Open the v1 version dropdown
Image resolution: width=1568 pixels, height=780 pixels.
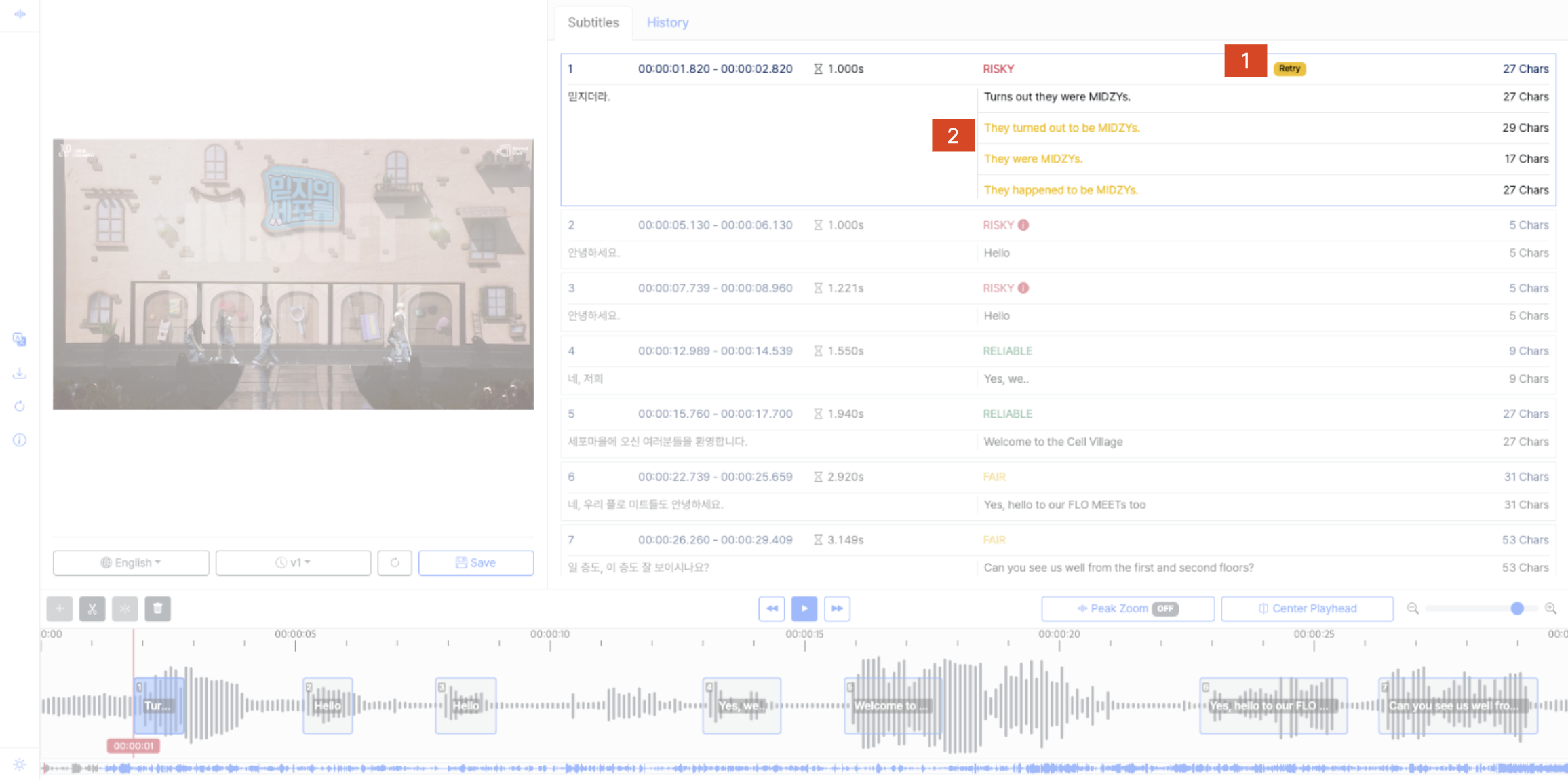click(293, 562)
